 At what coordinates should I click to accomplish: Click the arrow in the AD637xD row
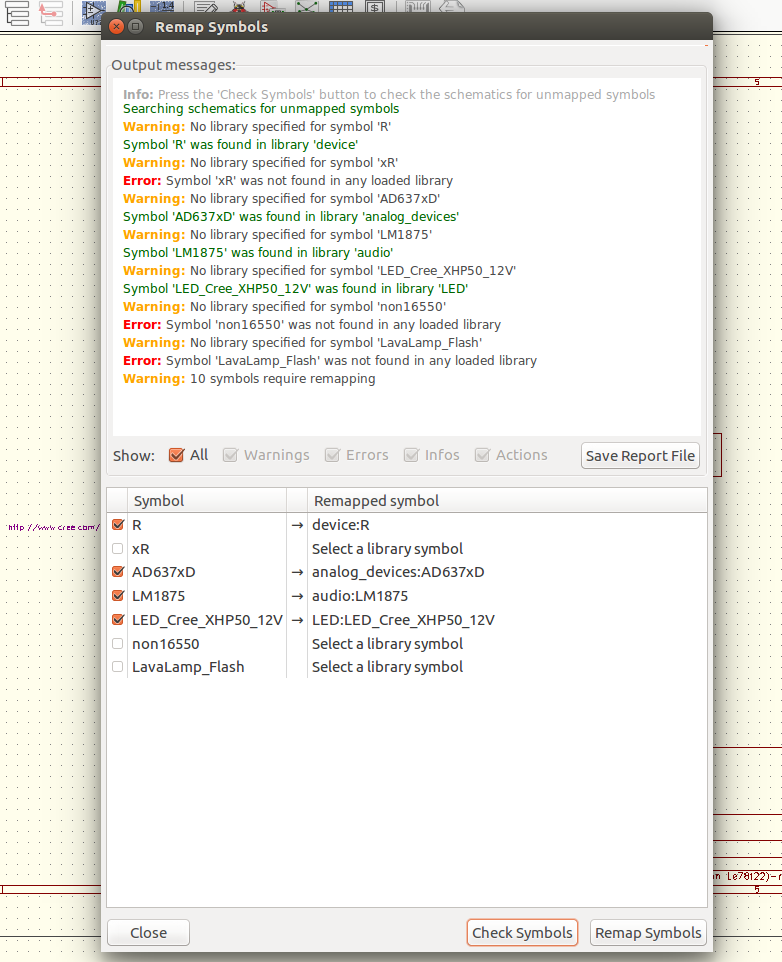[297, 573]
